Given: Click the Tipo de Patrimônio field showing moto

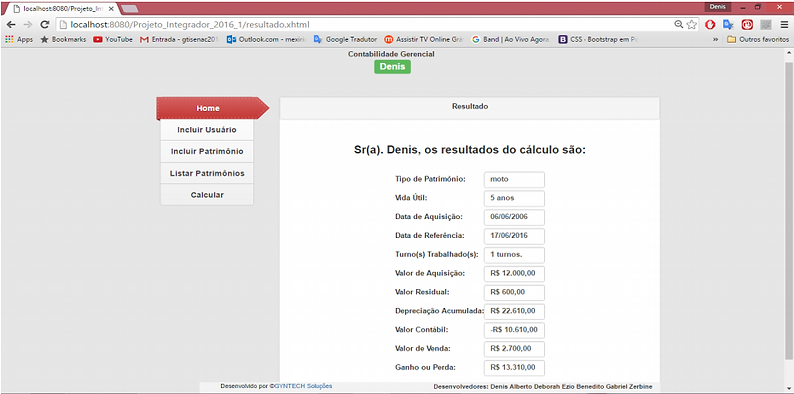Looking at the screenshot, I should click(x=514, y=179).
